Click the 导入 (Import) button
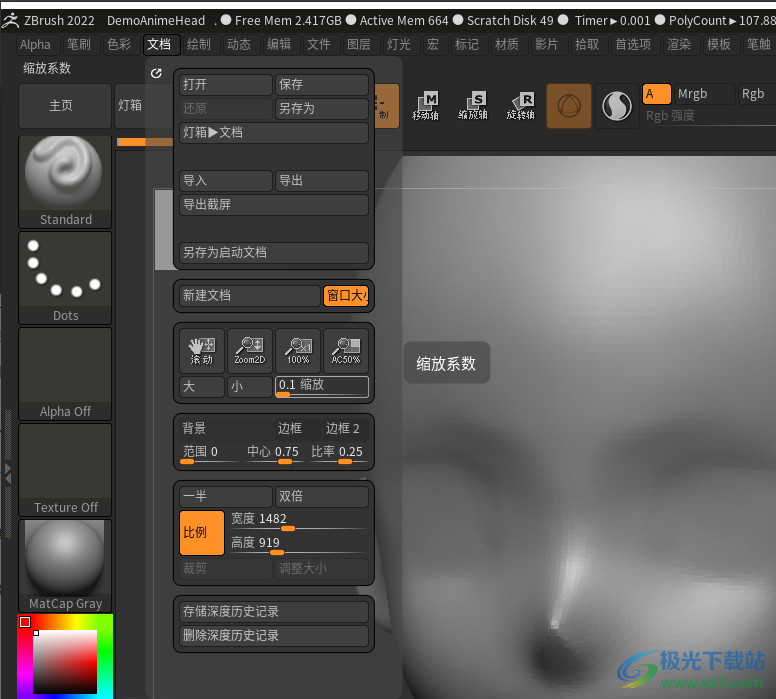The width and height of the screenshot is (776, 699). coord(226,180)
